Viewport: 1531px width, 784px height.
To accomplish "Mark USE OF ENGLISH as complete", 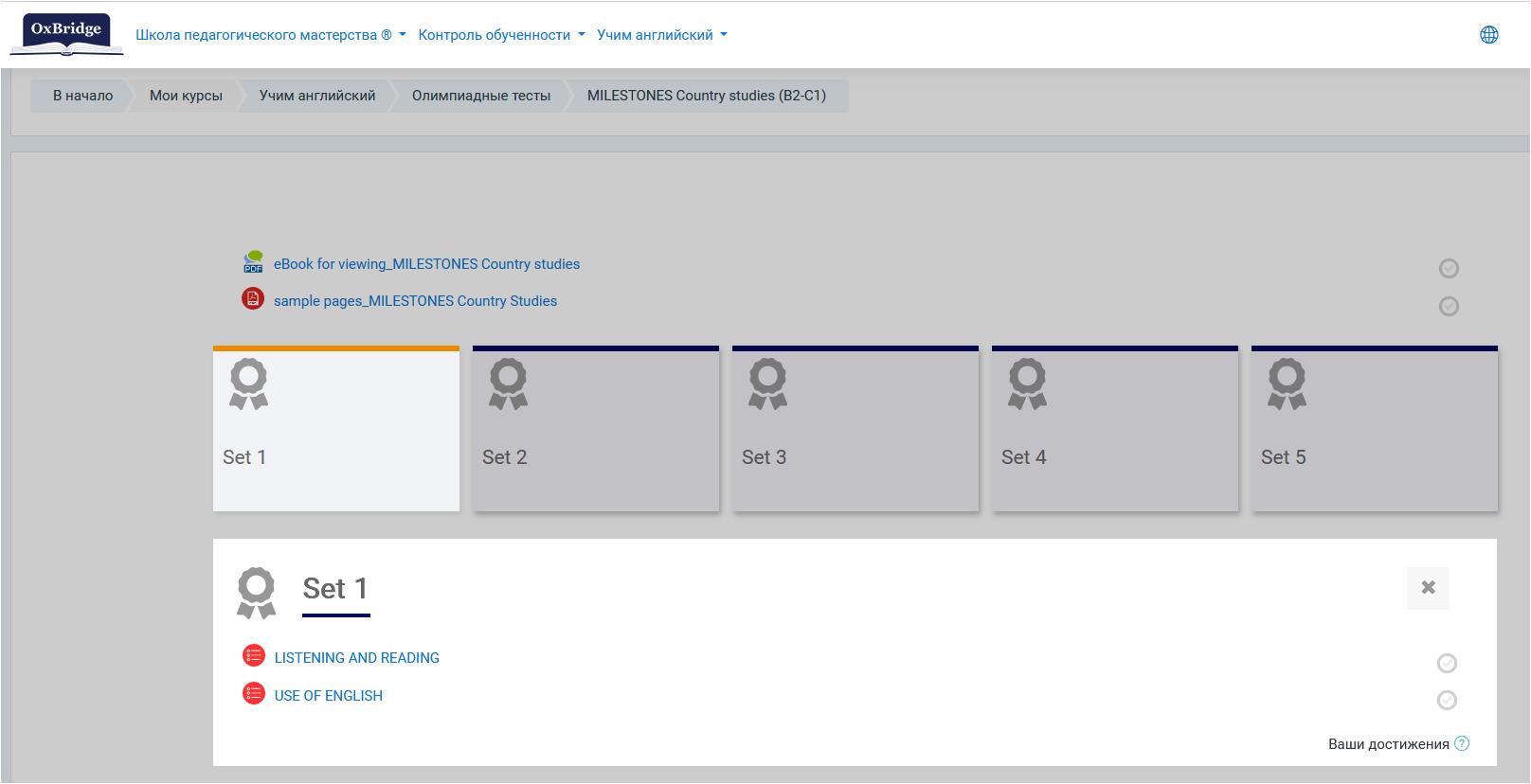I will pos(1447,701).
